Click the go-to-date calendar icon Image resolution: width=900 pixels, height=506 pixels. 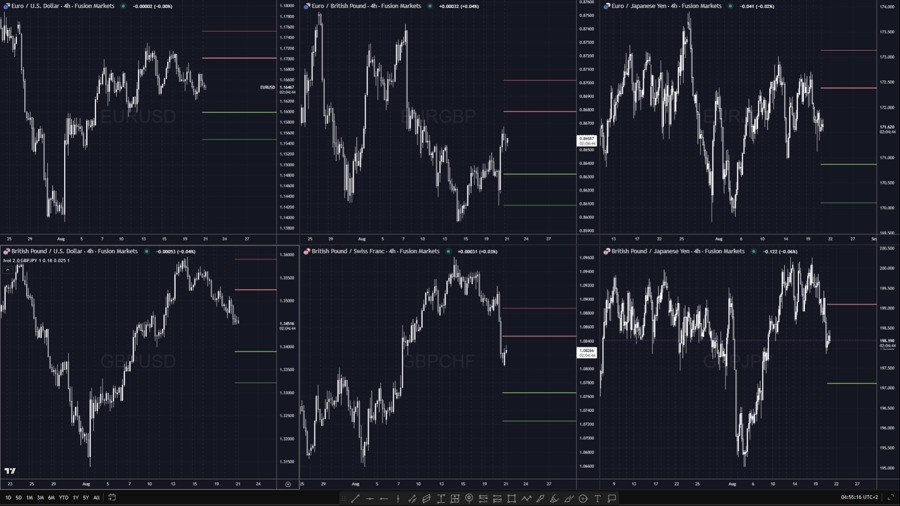[112, 497]
